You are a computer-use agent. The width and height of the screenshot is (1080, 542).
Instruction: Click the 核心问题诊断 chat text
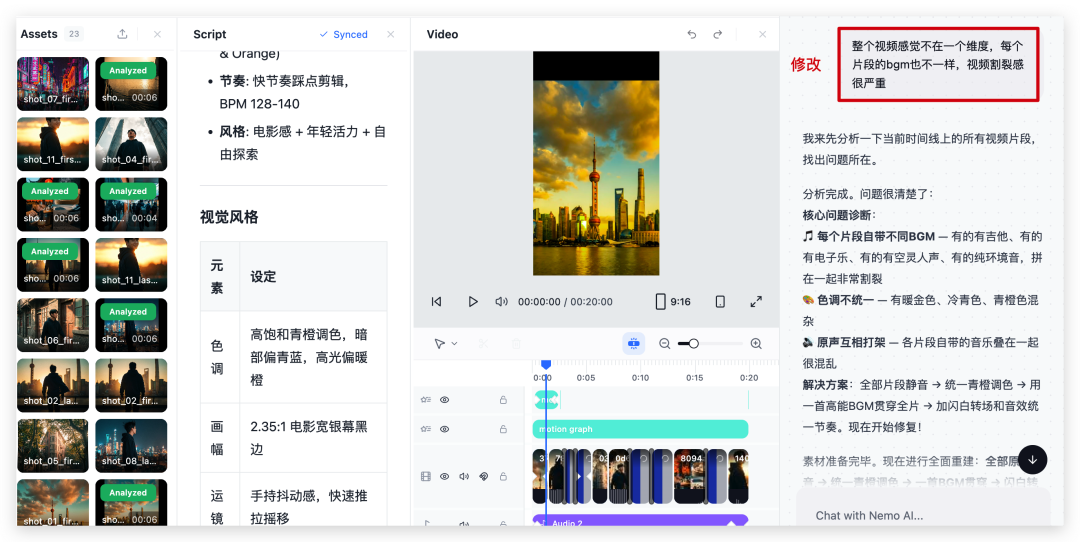840,215
